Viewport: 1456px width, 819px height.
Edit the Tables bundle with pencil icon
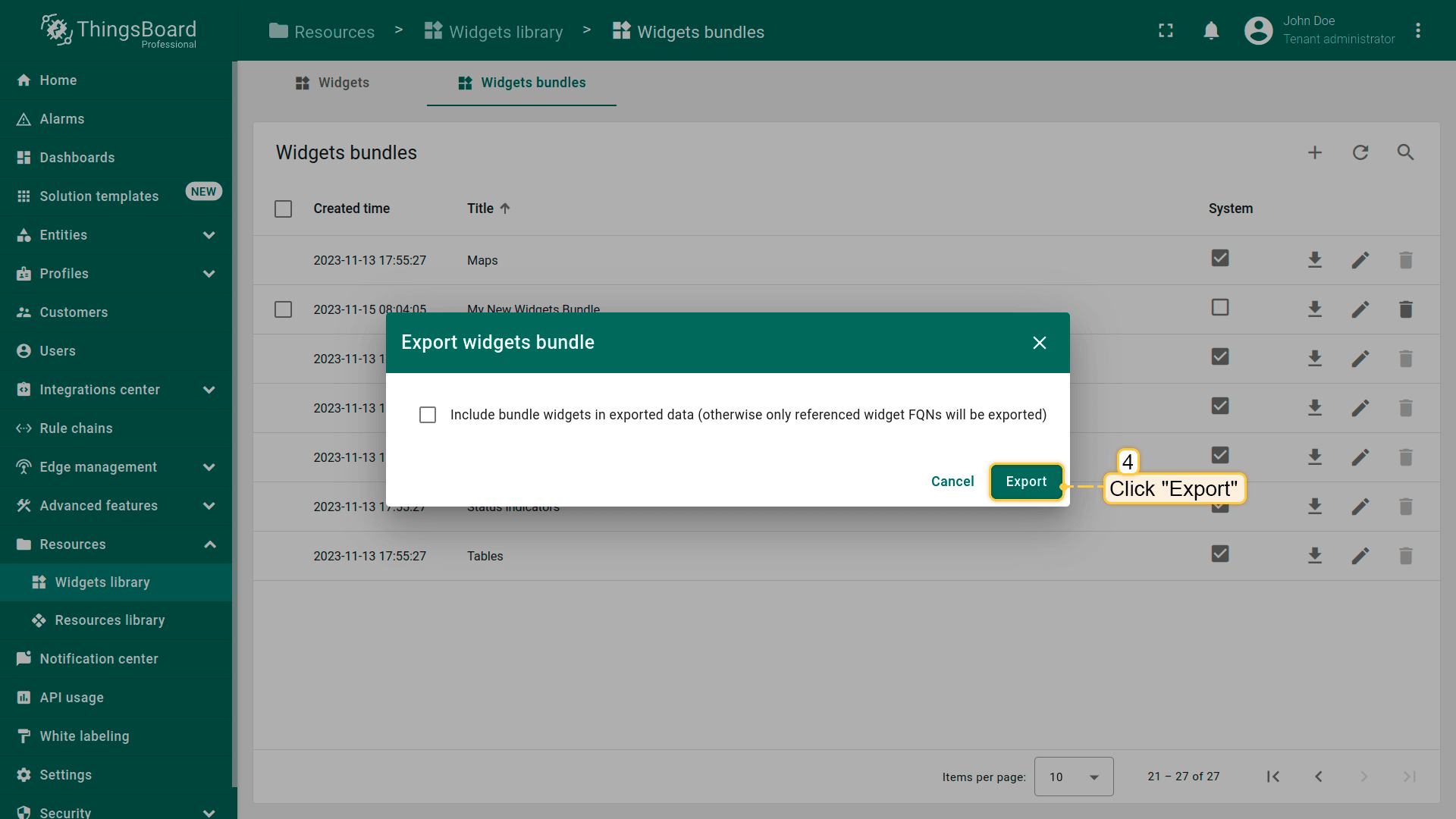click(1360, 556)
